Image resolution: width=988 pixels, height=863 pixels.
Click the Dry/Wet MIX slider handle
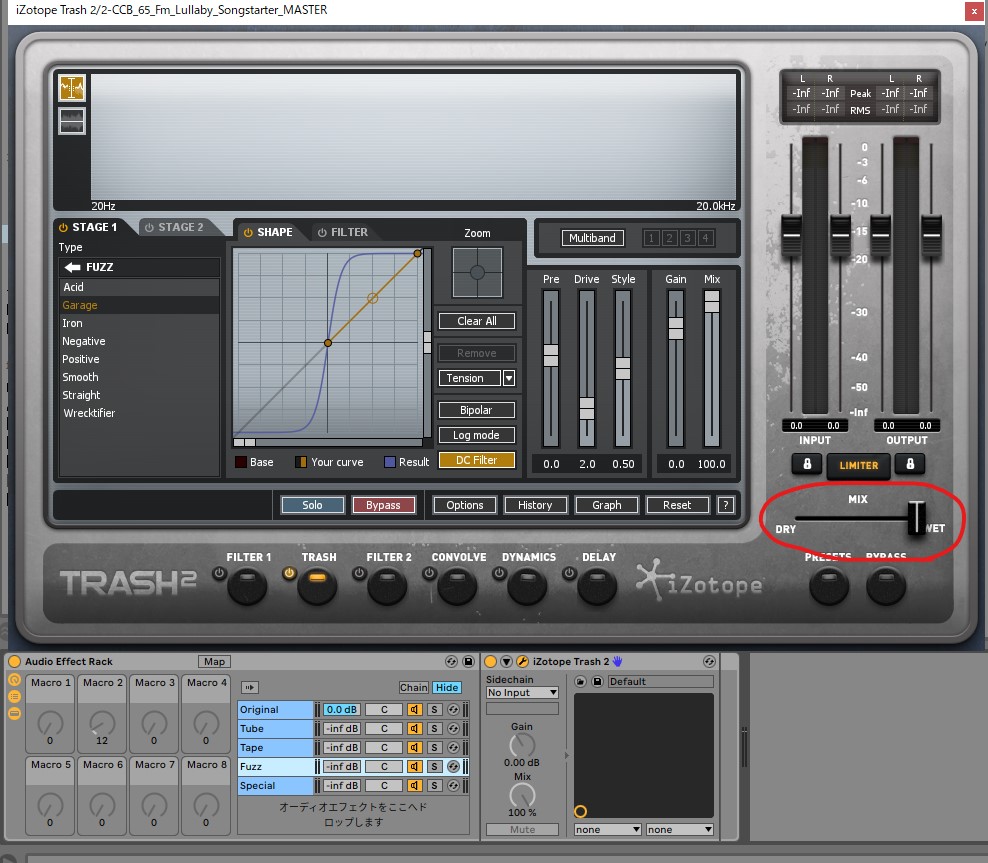pos(916,518)
